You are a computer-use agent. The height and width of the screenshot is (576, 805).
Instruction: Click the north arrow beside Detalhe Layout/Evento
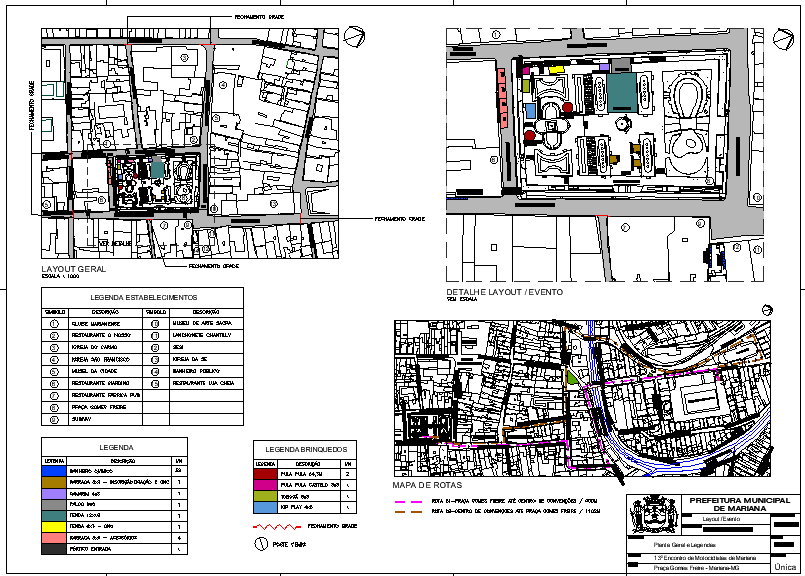coord(782,40)
